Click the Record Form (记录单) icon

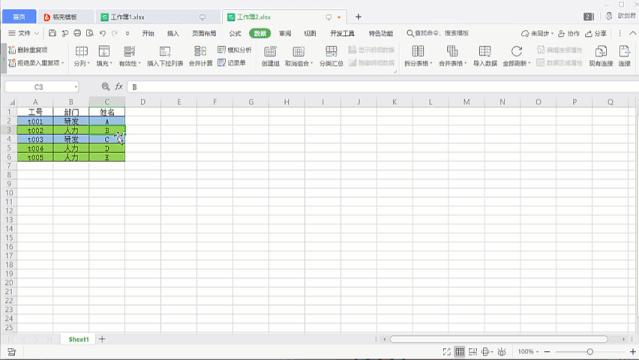point(221,63)
